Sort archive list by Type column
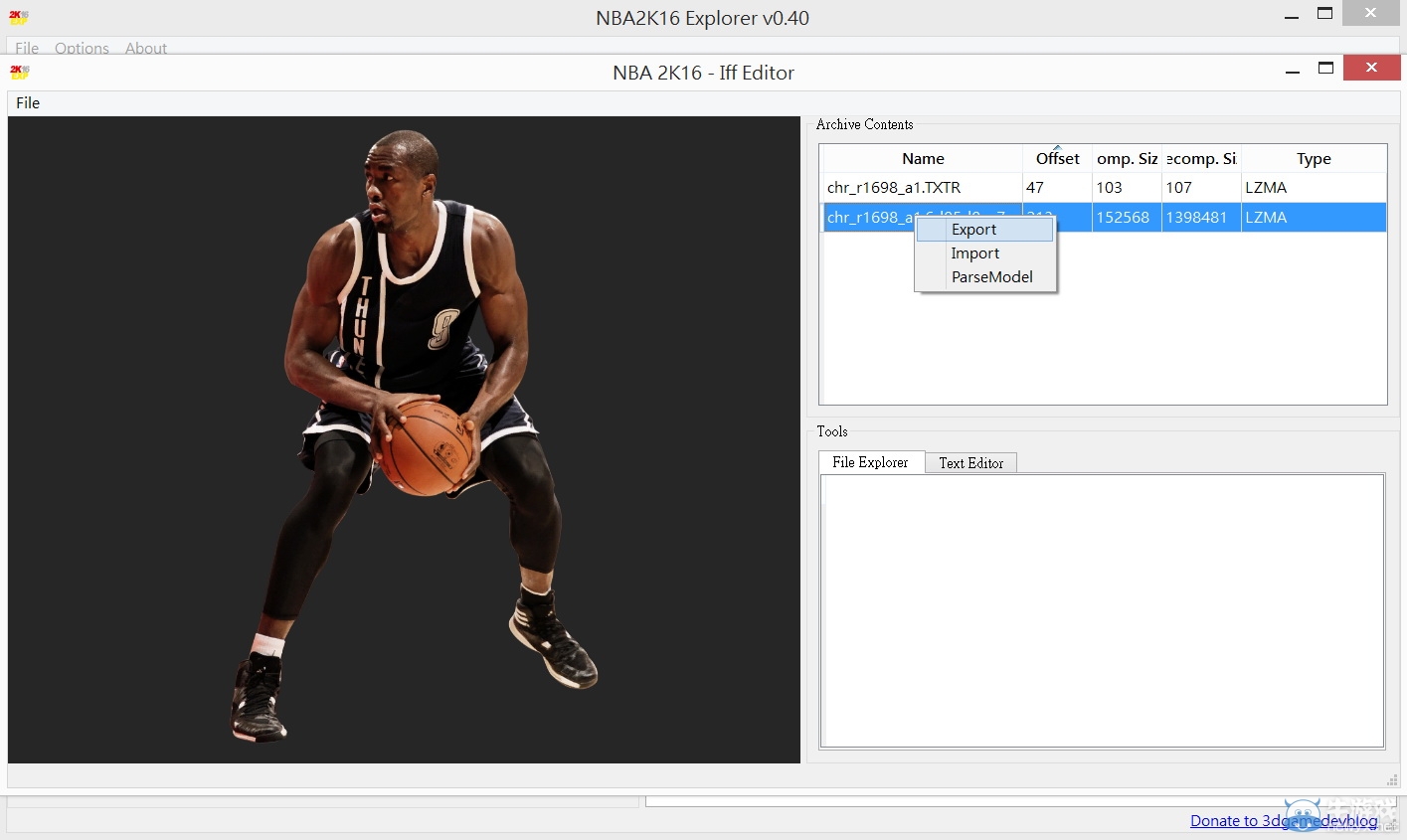 [x=1314, y=159]
